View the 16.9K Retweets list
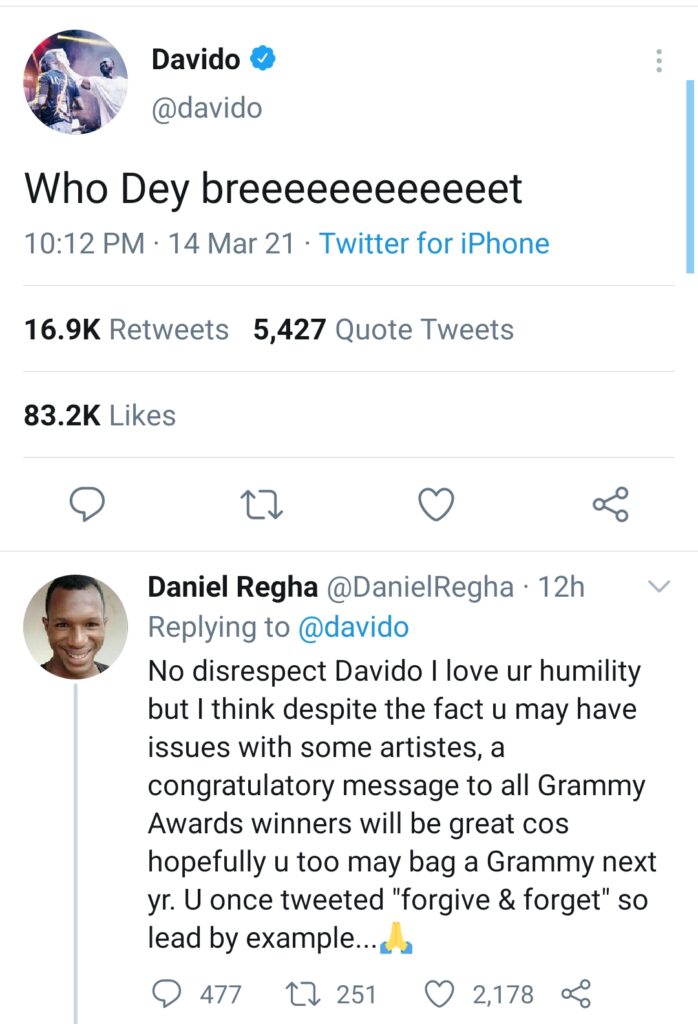 (x=126, y=330)
